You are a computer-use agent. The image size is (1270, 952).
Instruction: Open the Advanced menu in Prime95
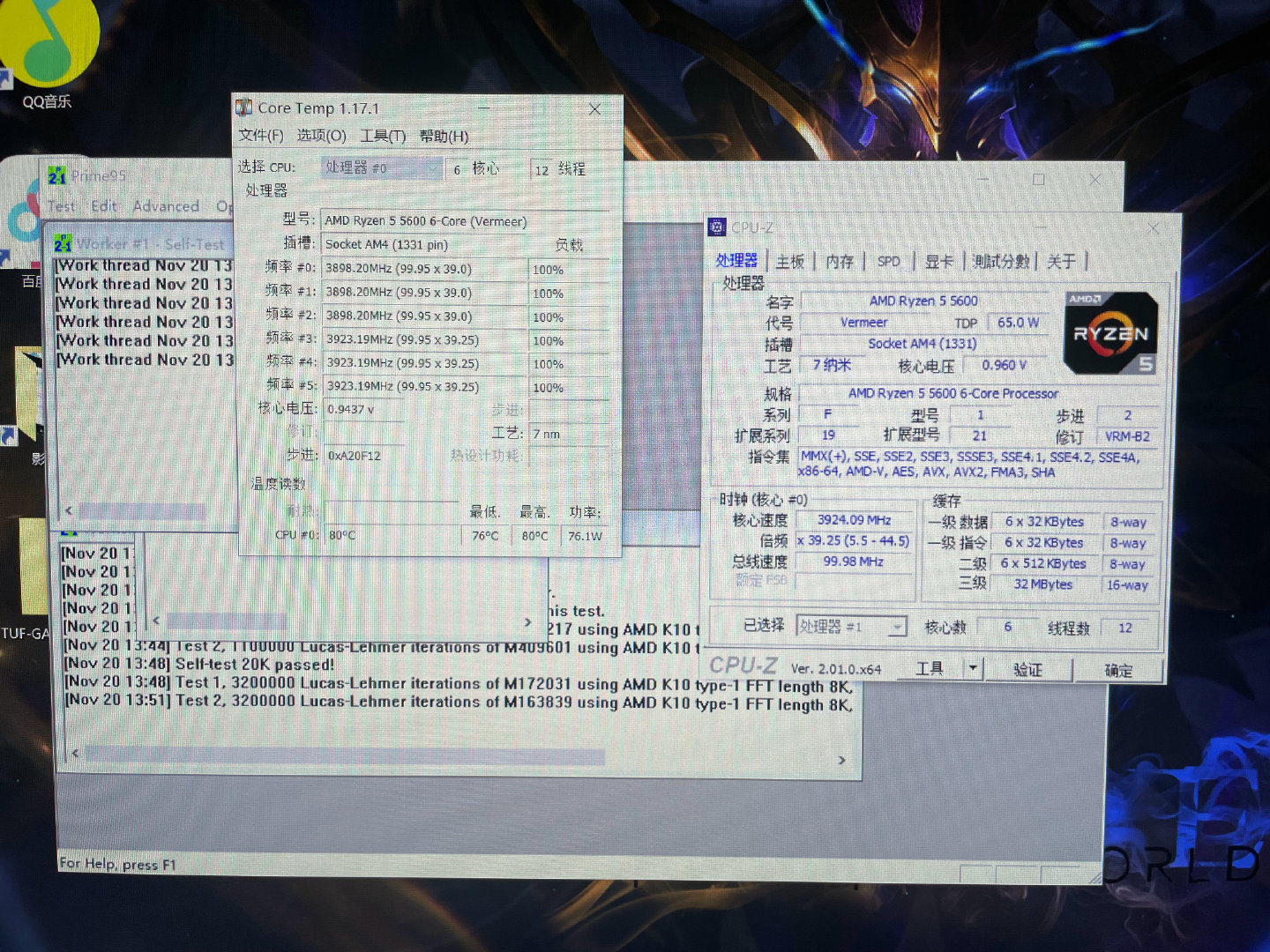point(167,206)
